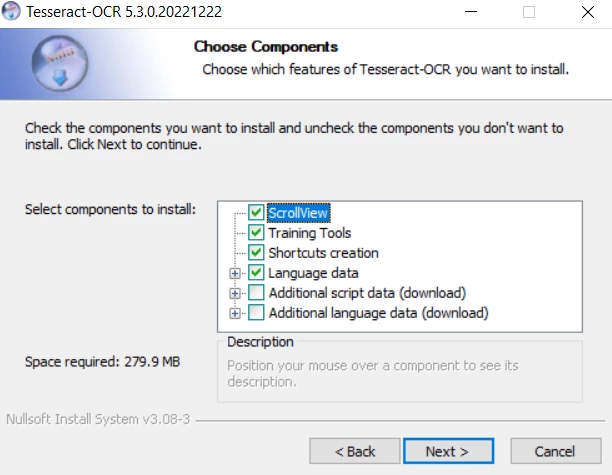Click the Choose Components heading
612x475 pixels.
tap(266, 46)
